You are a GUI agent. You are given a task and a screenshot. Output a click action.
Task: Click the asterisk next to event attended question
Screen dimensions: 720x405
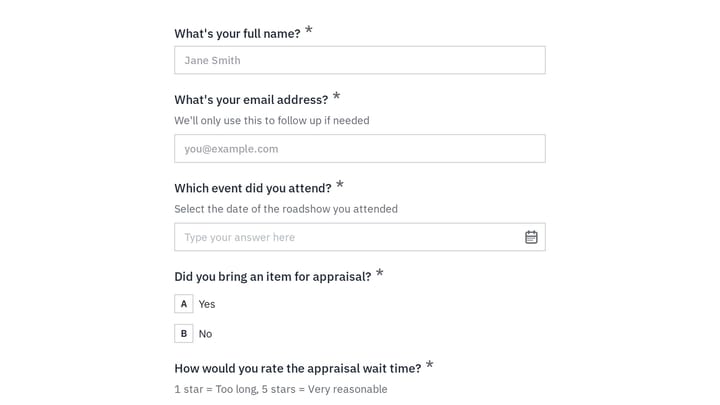(x=340, y=185)
